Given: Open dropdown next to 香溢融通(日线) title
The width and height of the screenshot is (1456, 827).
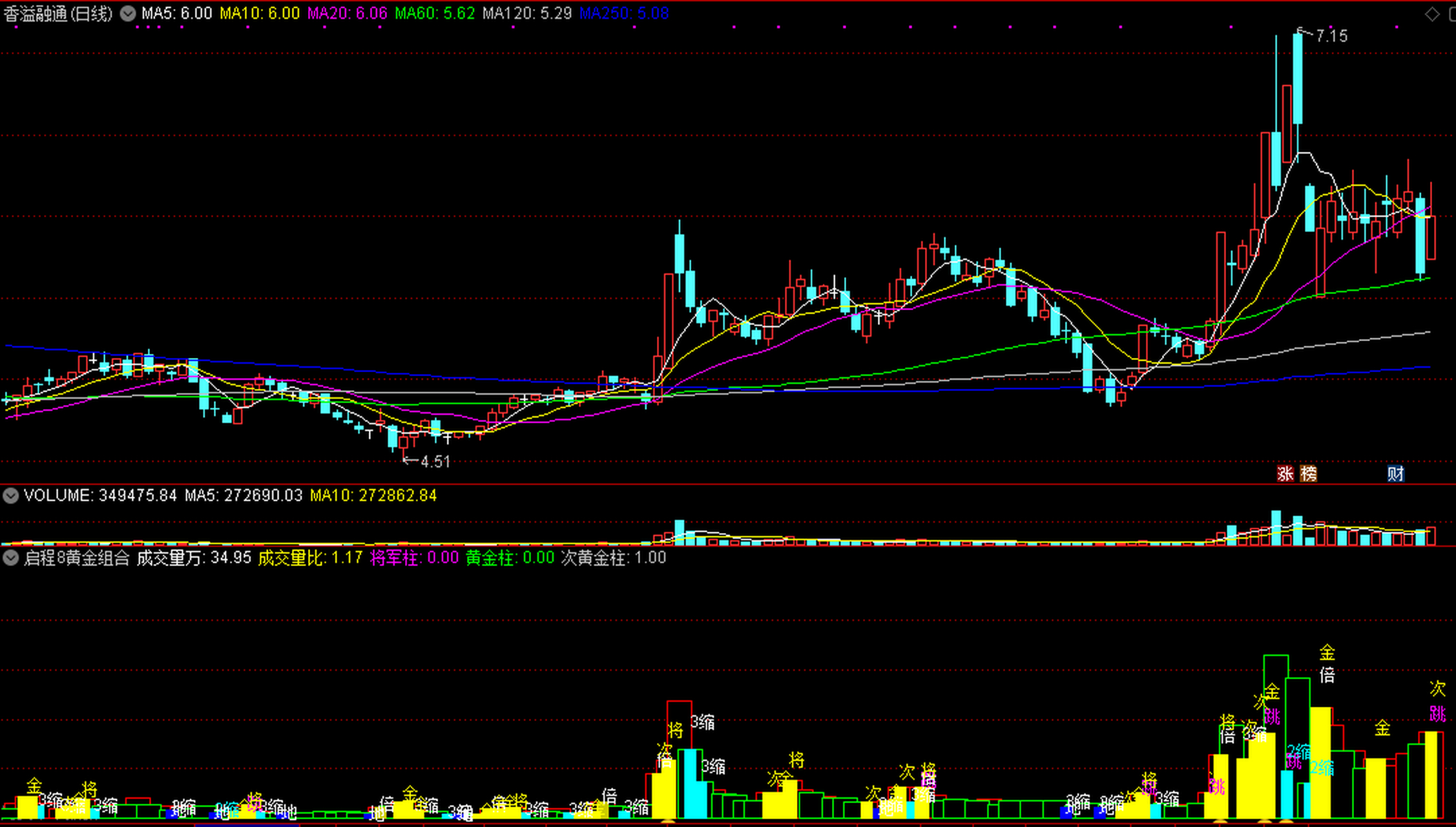Looking at the screenshot, I should tap(128, 14).
